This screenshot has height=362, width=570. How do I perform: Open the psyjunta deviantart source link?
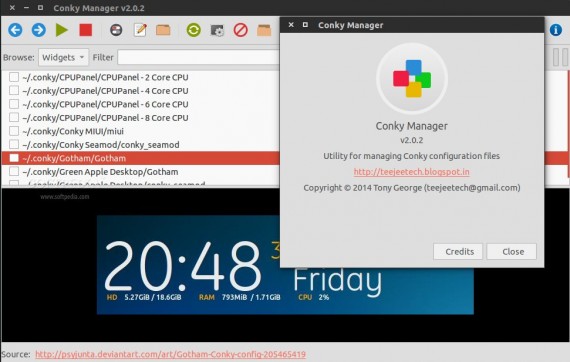click(x=170, y=354)
